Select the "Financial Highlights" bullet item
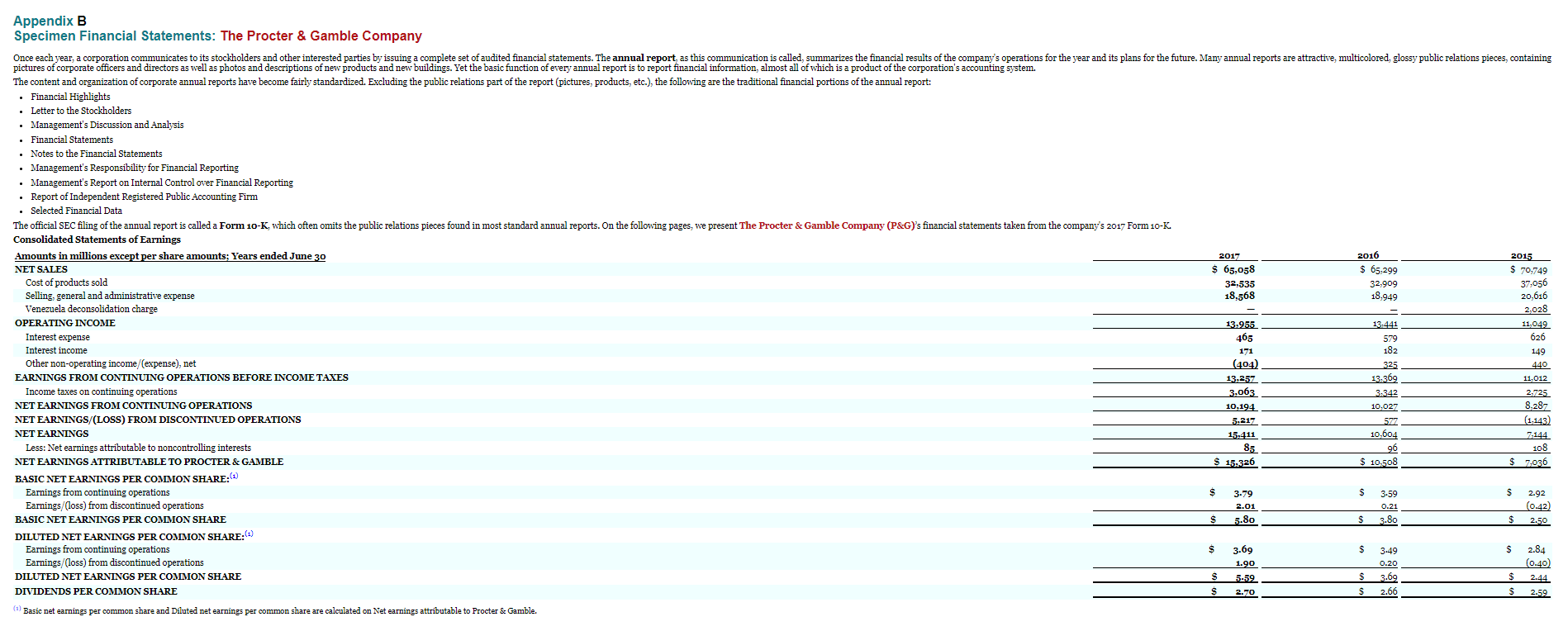 [x=70, y=97]
